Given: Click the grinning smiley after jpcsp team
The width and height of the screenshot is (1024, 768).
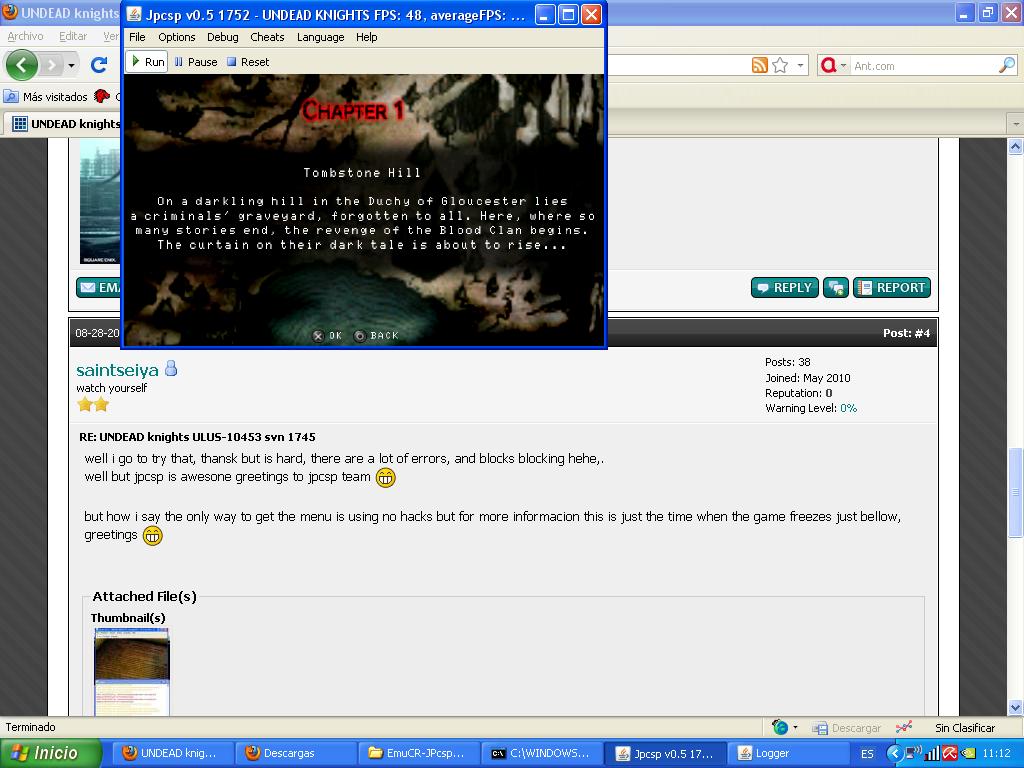Looking at the screenshot, I should pyautogui.click(x=385, y=478).
